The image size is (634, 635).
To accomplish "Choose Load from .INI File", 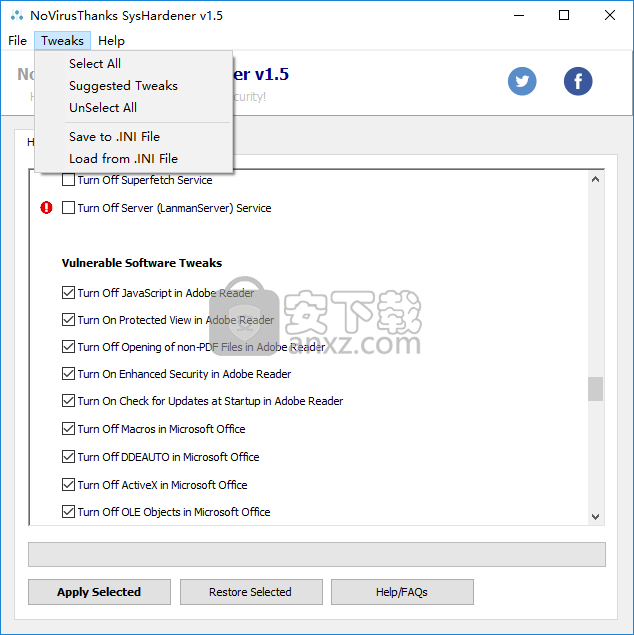I will (123, 158).
